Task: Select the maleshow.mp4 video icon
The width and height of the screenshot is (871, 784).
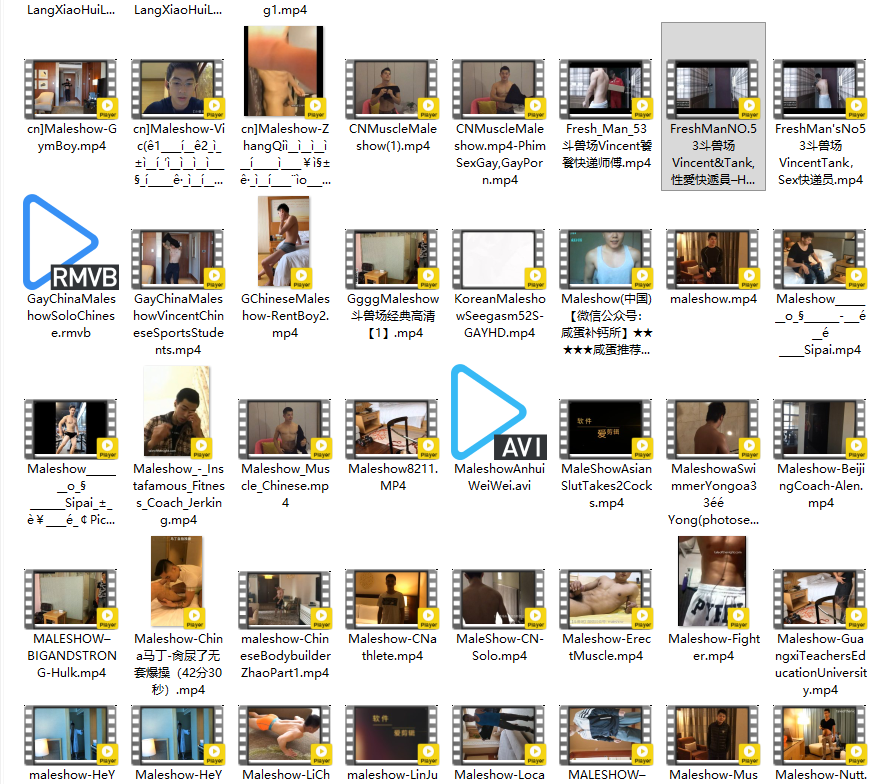Action: pyautogui.click(x=713, y=258)
